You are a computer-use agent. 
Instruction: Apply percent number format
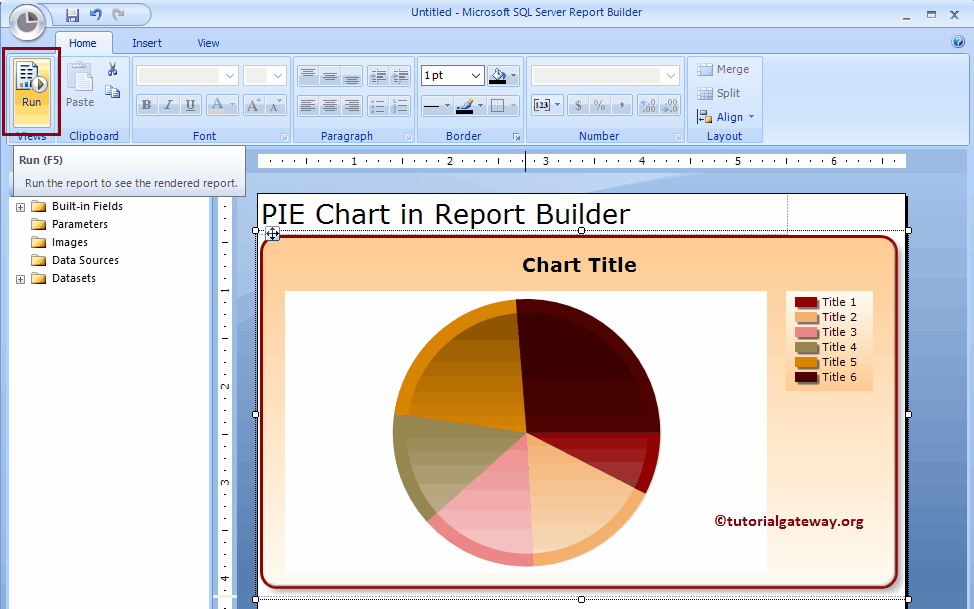point(599,106)
